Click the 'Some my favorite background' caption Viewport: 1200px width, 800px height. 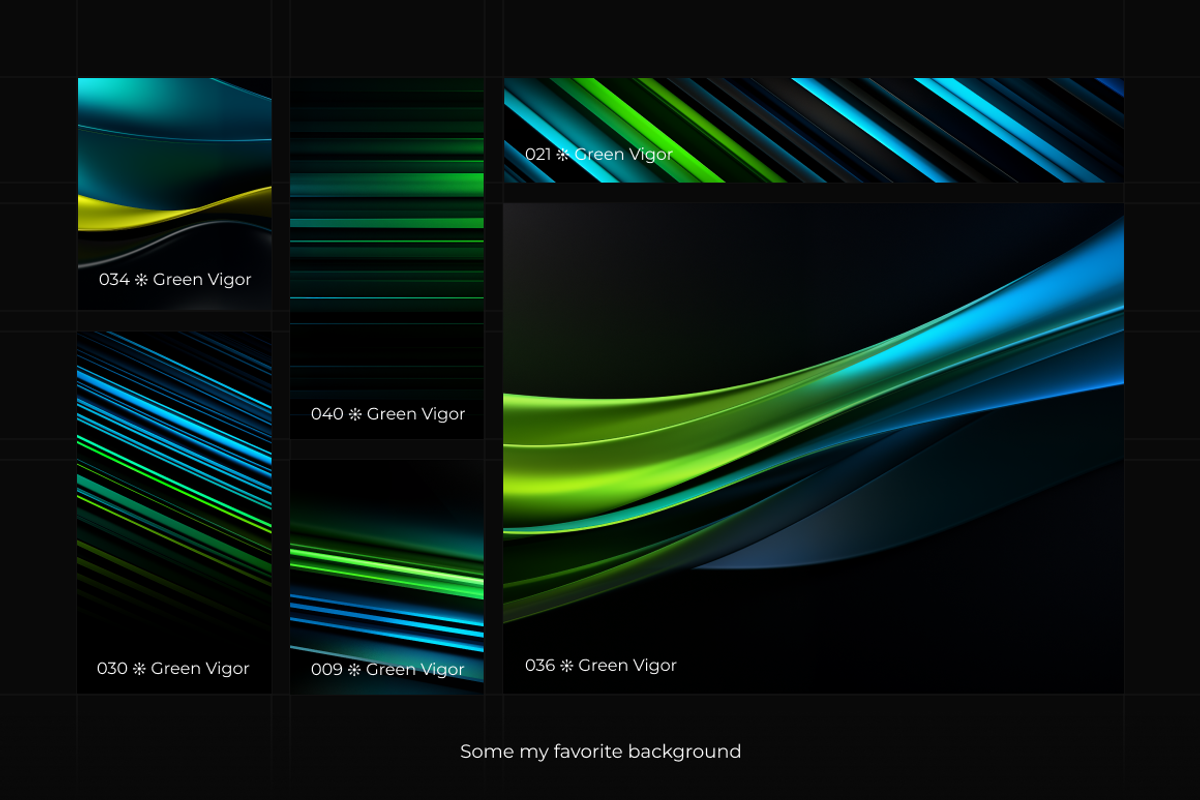600,752
